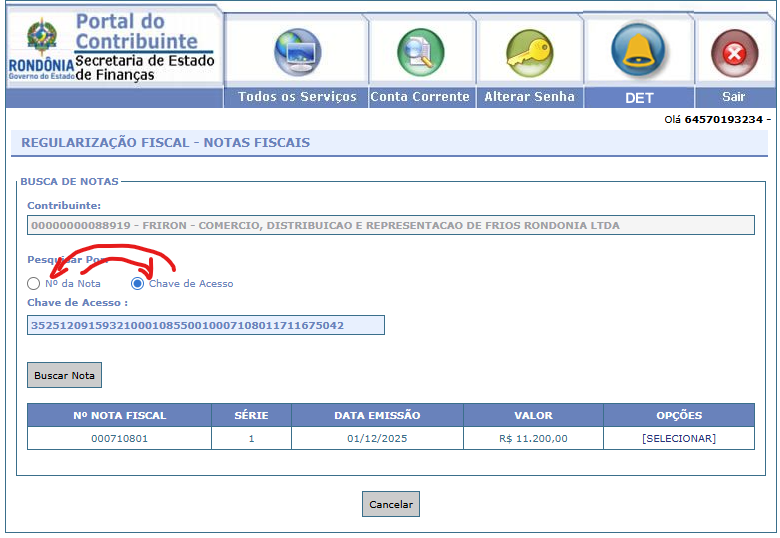Open the Todos os Serviços menu label
Image resolution: width=780 pixels, height=538 pixels.
click(297, 97)
